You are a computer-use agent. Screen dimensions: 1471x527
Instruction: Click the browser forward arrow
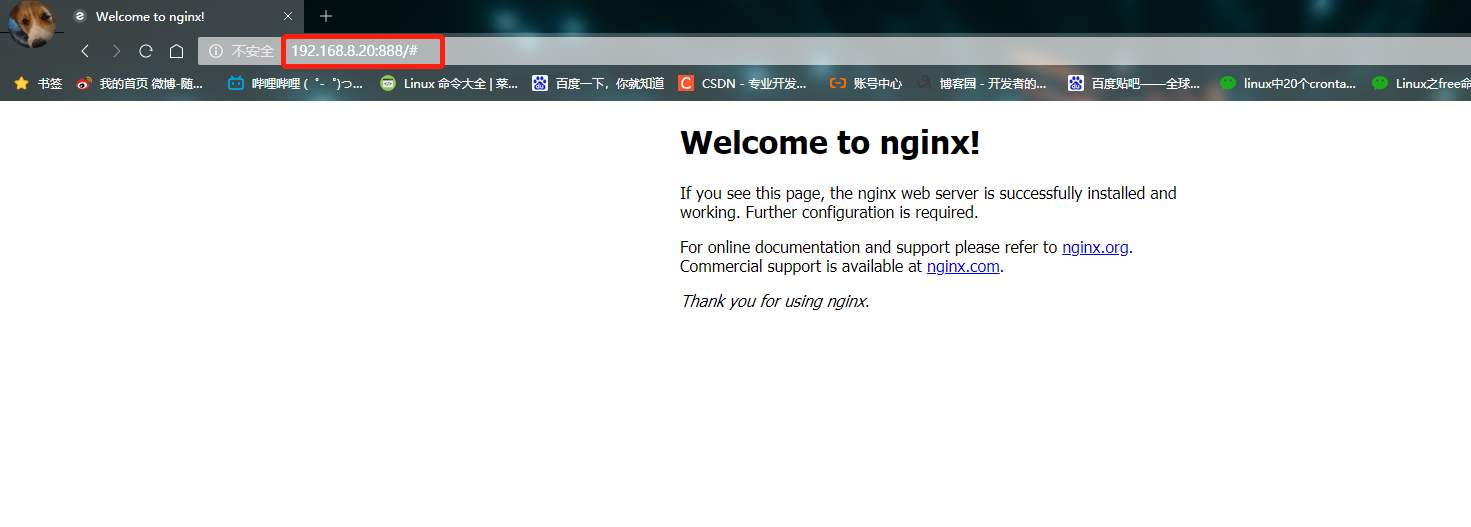[116, 51]
